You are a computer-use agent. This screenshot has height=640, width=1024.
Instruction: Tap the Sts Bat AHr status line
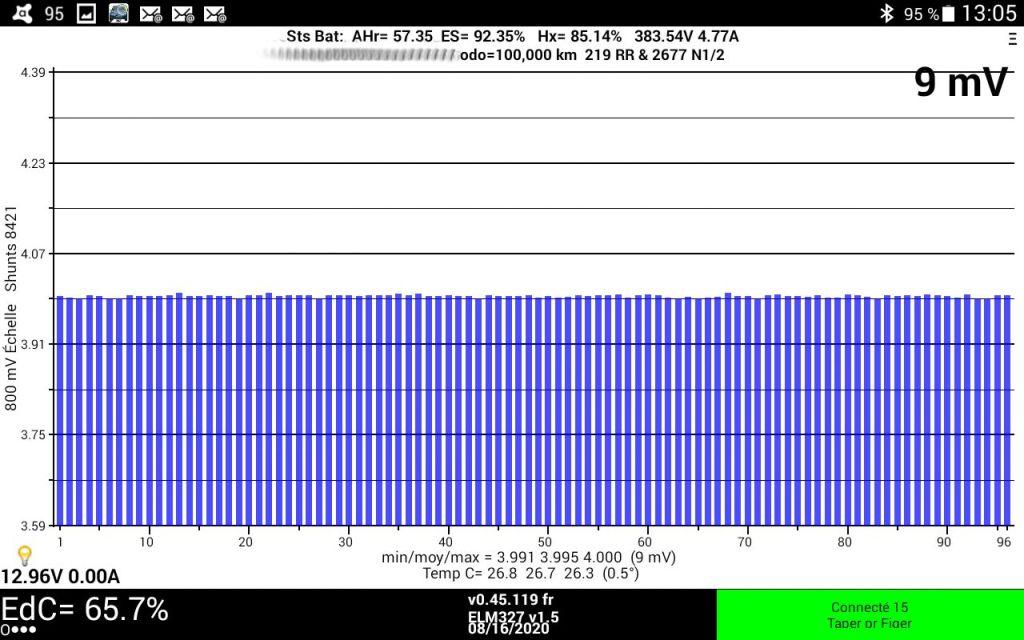click(512, 36)
